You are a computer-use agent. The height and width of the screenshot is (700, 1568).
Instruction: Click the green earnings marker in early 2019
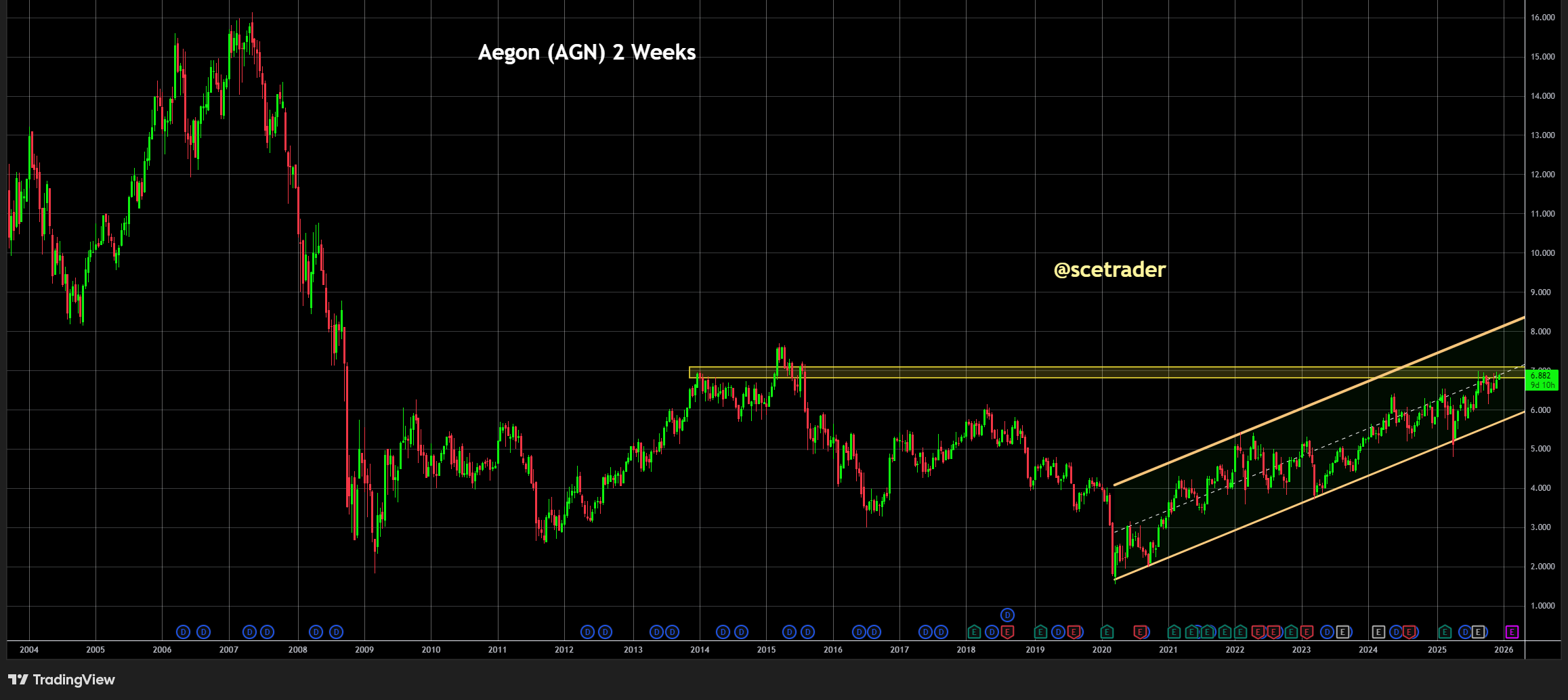(1040, 632)
